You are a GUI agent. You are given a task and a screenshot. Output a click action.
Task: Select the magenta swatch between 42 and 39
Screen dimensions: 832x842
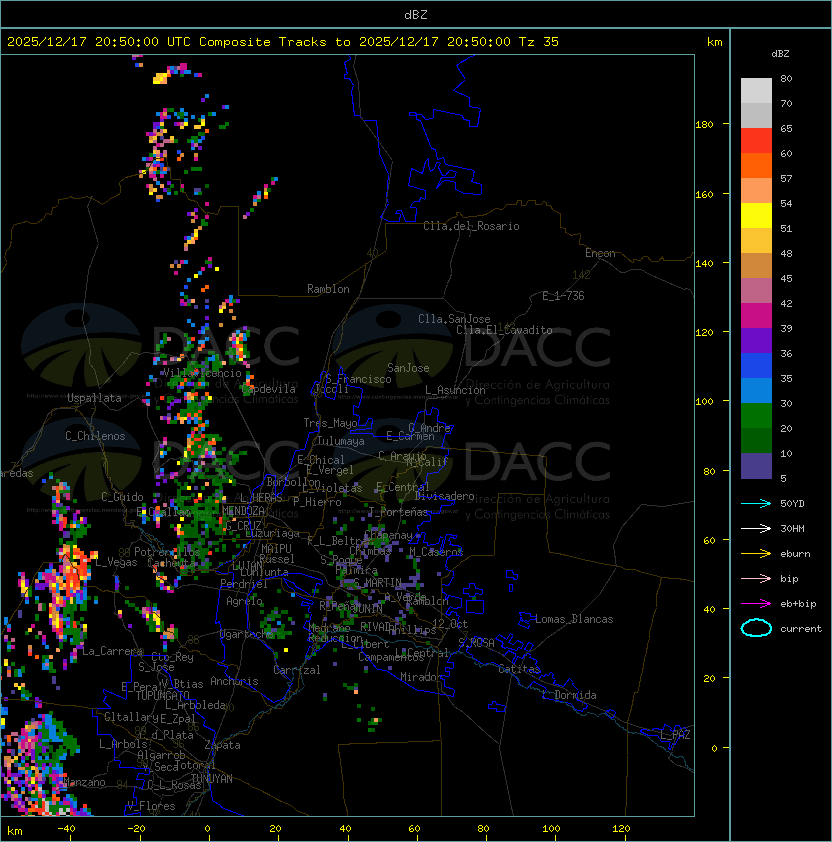(756, 316)
